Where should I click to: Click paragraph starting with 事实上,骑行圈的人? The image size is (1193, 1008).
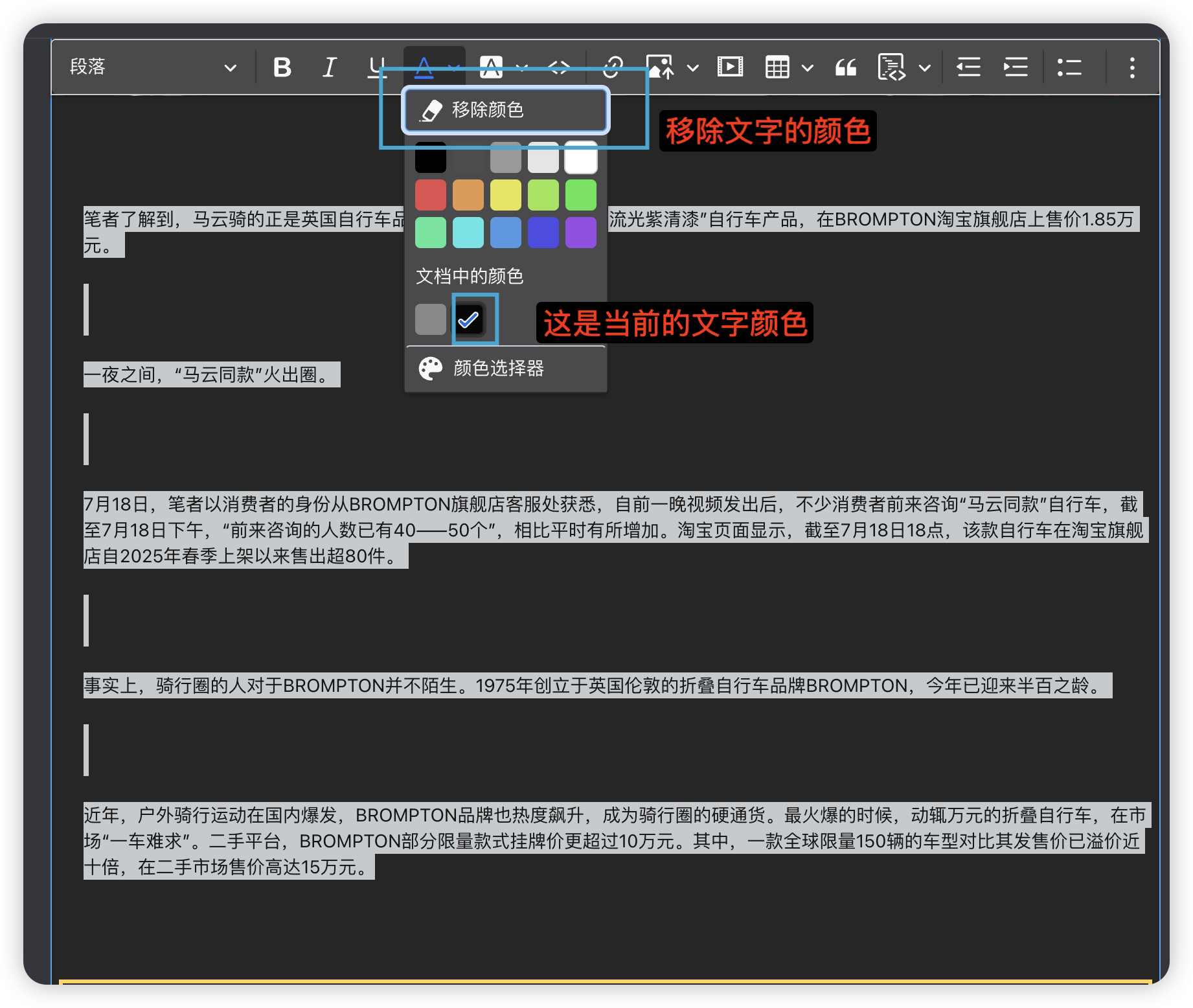click(597, 685)
